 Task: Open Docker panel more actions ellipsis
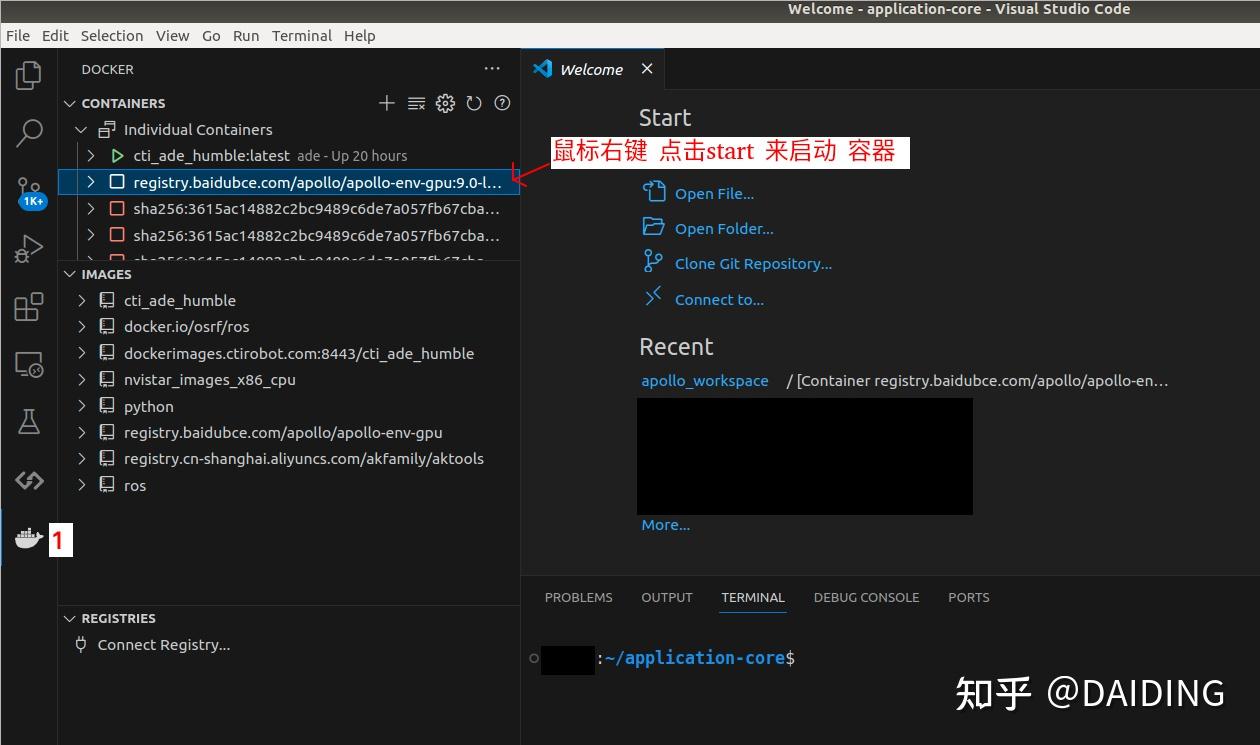click(491, 69)
